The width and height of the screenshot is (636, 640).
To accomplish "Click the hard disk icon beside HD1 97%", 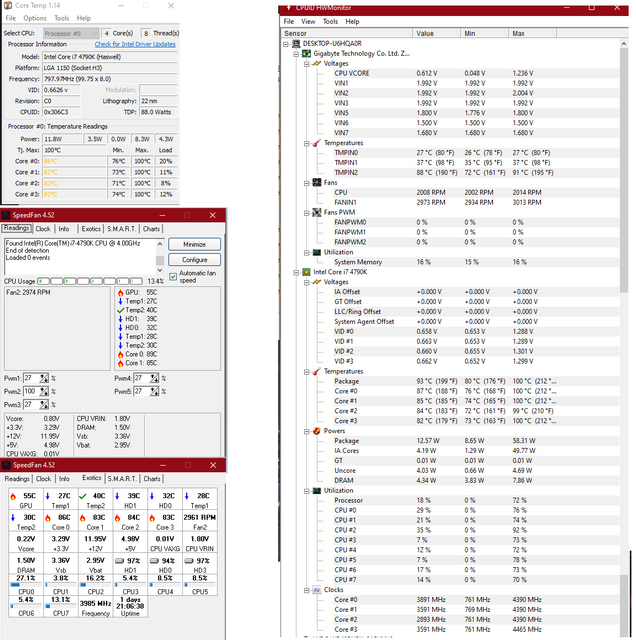I will [x=119, y=561].
